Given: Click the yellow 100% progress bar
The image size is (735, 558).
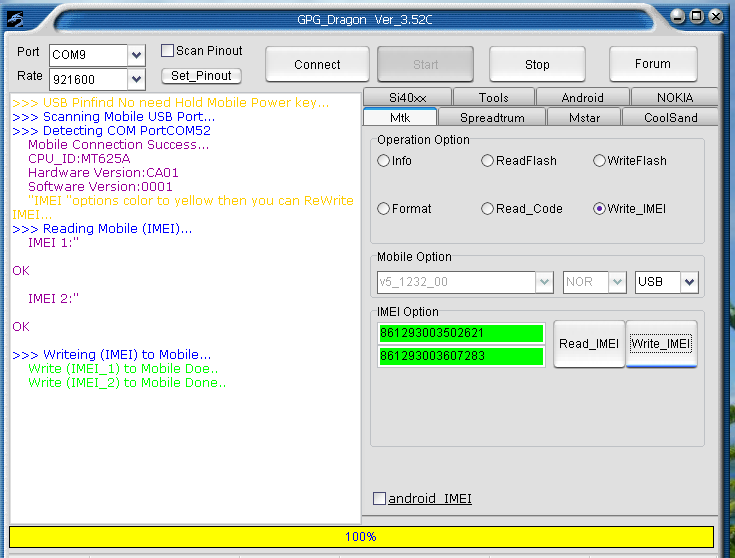Looking at the screenshot, I should [x=361, y=537].
